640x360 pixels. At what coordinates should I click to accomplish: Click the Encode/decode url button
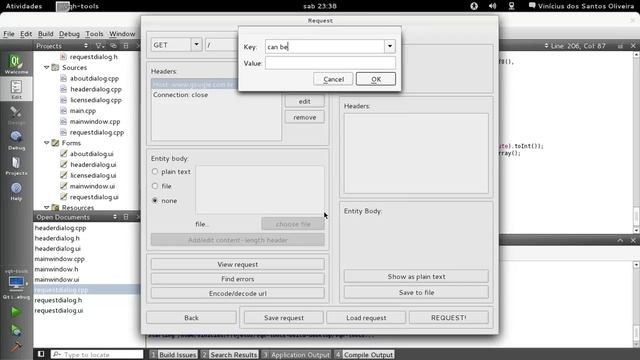click(238, 293)
